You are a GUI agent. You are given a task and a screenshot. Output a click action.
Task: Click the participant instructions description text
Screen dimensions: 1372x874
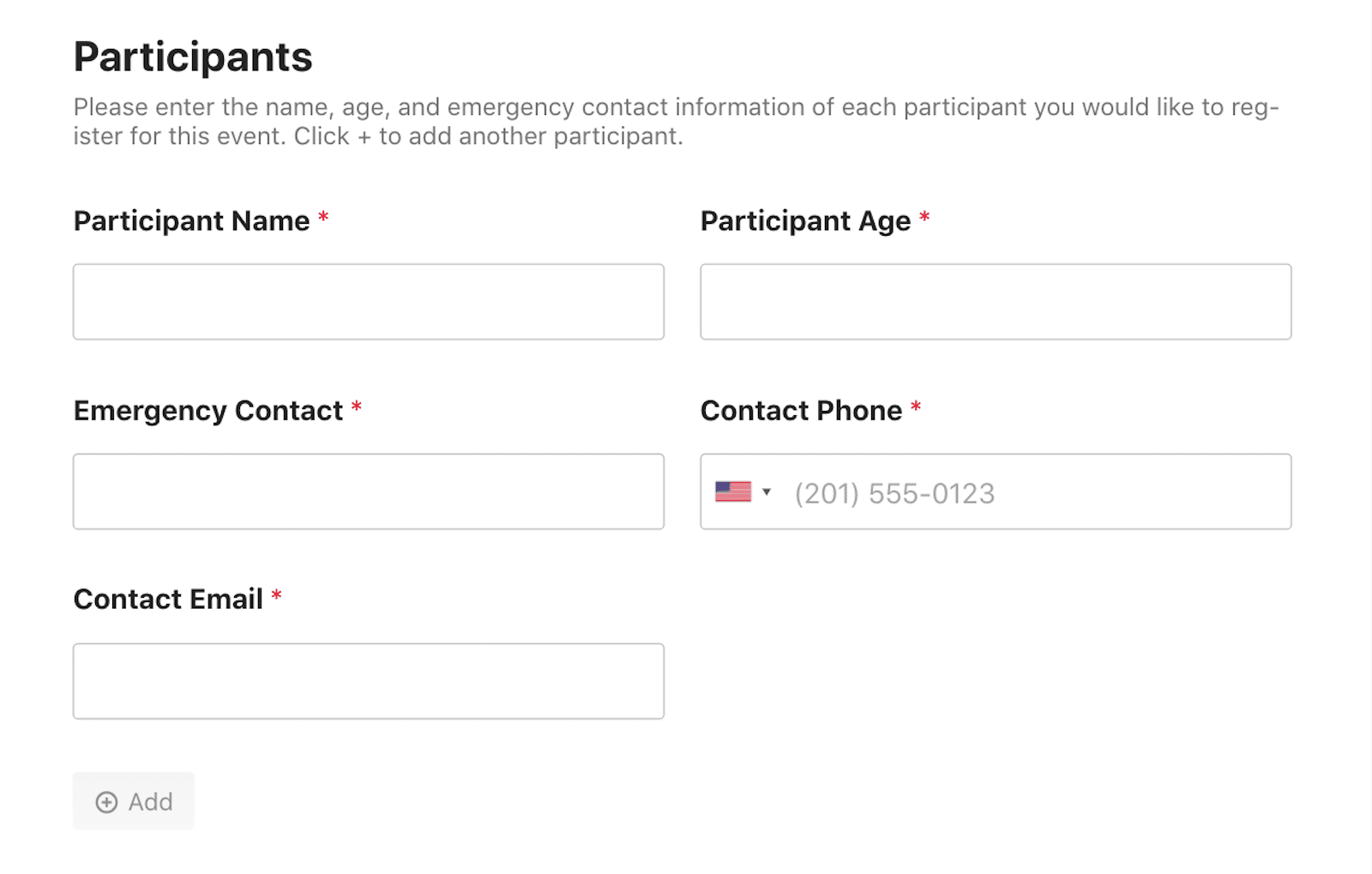676,122
